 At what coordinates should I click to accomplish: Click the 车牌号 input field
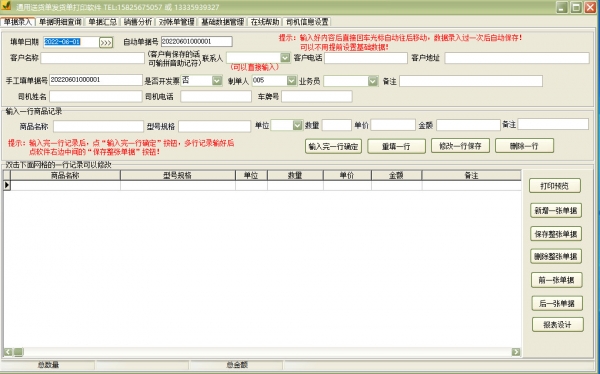[x=317, y=96]
